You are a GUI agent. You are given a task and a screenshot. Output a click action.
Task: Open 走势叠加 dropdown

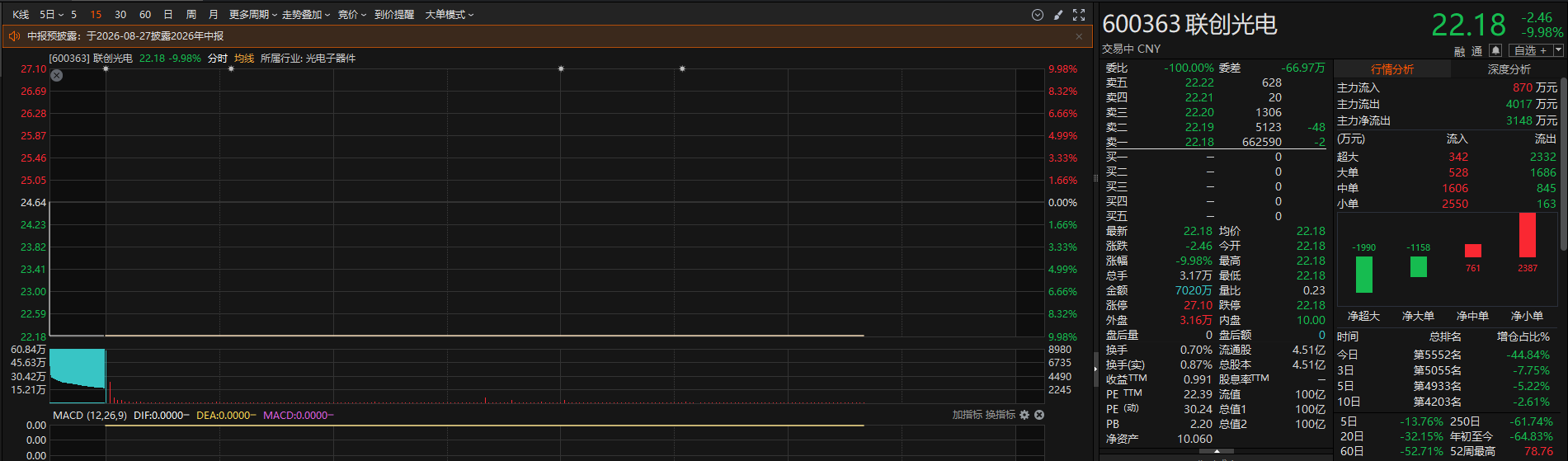point(306,15)
